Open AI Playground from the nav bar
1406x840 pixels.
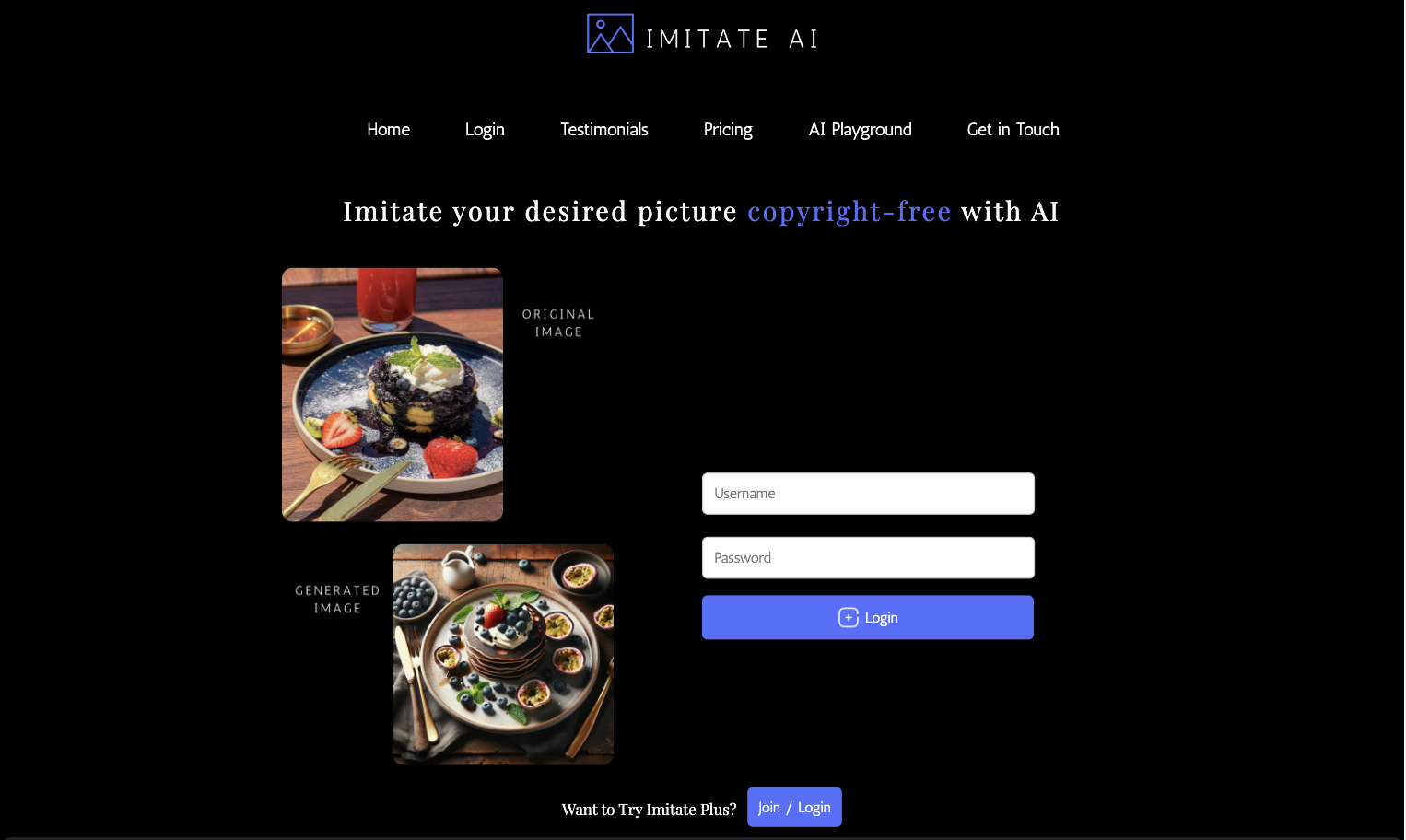click(x=861, y=130)
